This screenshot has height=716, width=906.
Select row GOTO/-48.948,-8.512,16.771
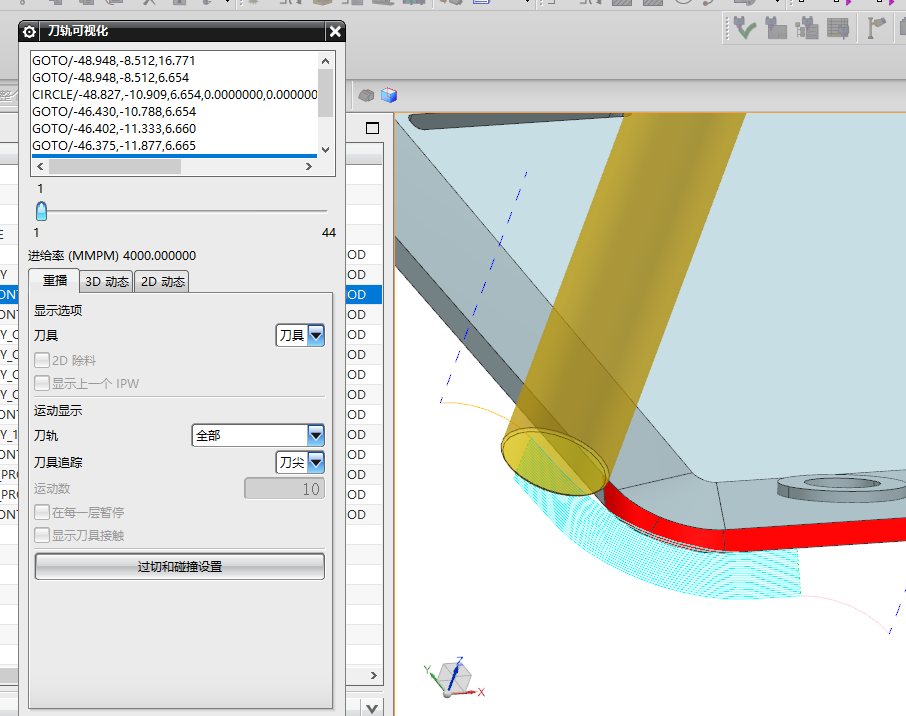(174, 61)
